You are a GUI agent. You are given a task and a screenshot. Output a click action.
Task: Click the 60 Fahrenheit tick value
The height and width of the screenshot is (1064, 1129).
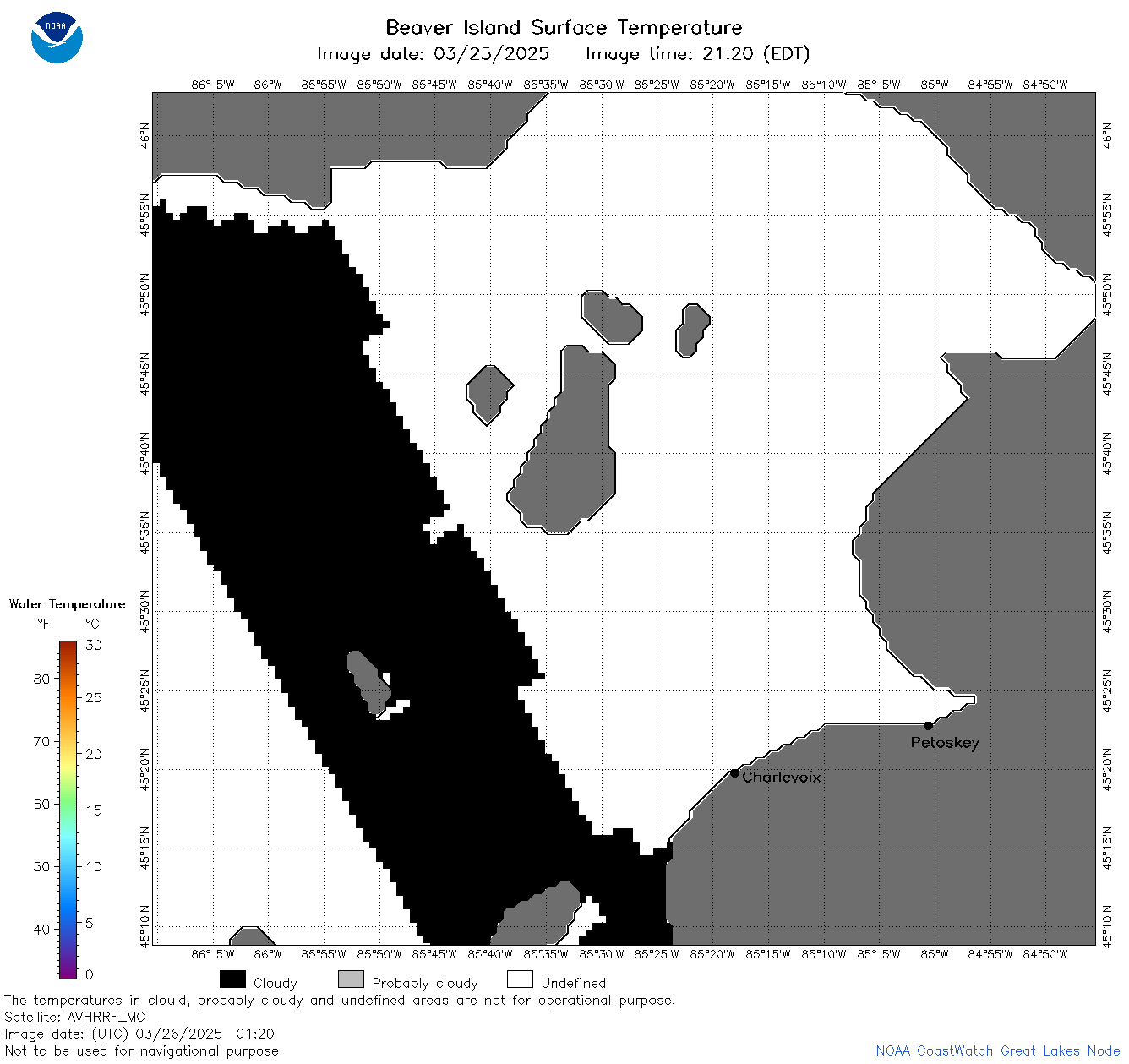[41, 804]
